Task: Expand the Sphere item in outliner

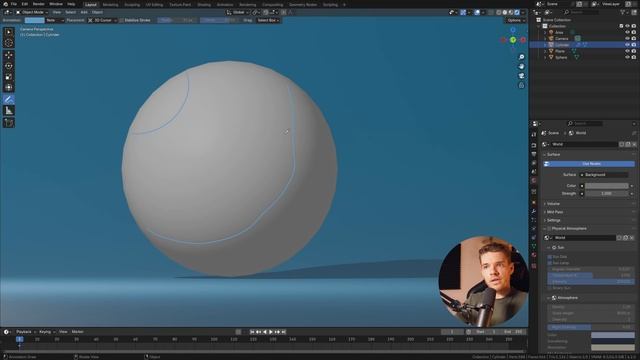Action: (x=545, y=58)
